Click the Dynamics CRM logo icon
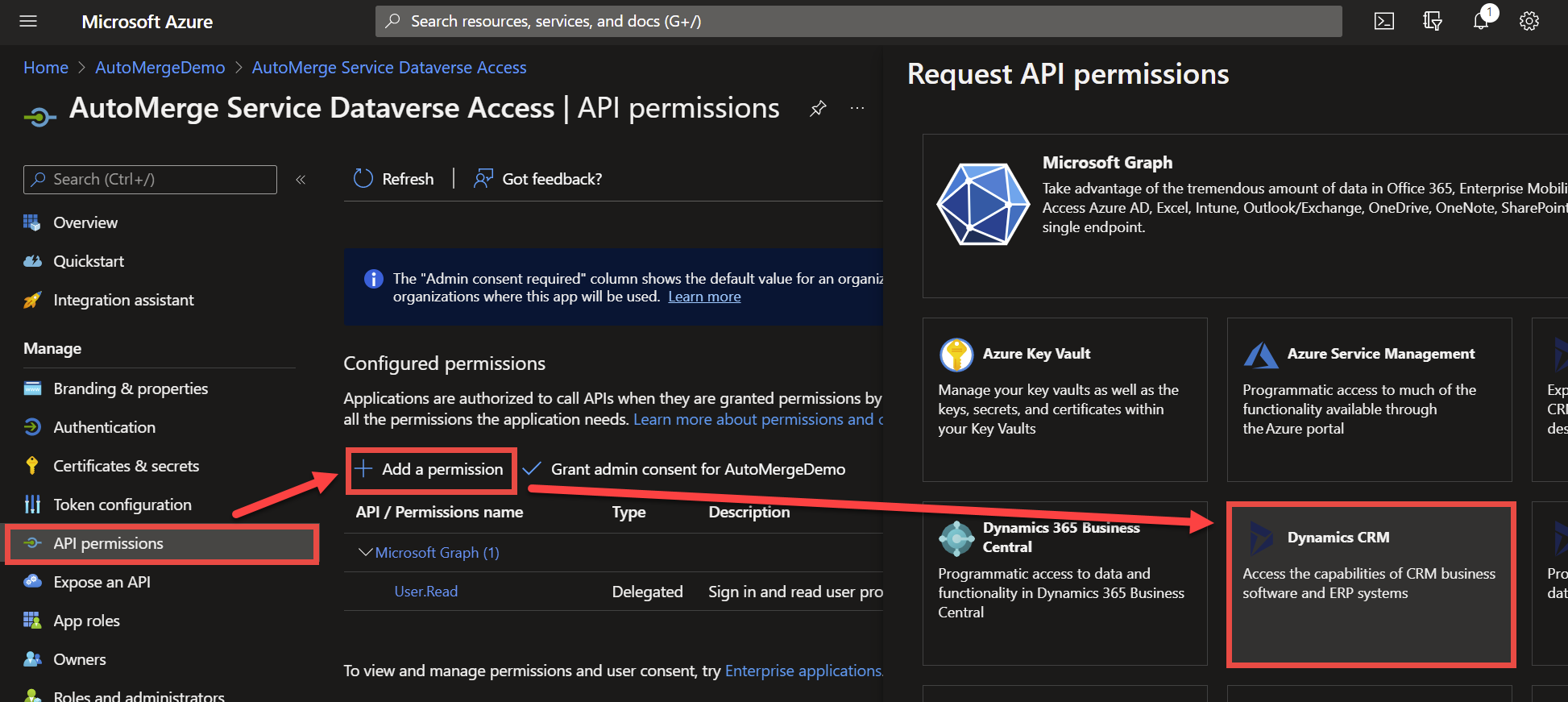Viewport: 1568px width, 702px height. 1261,538
